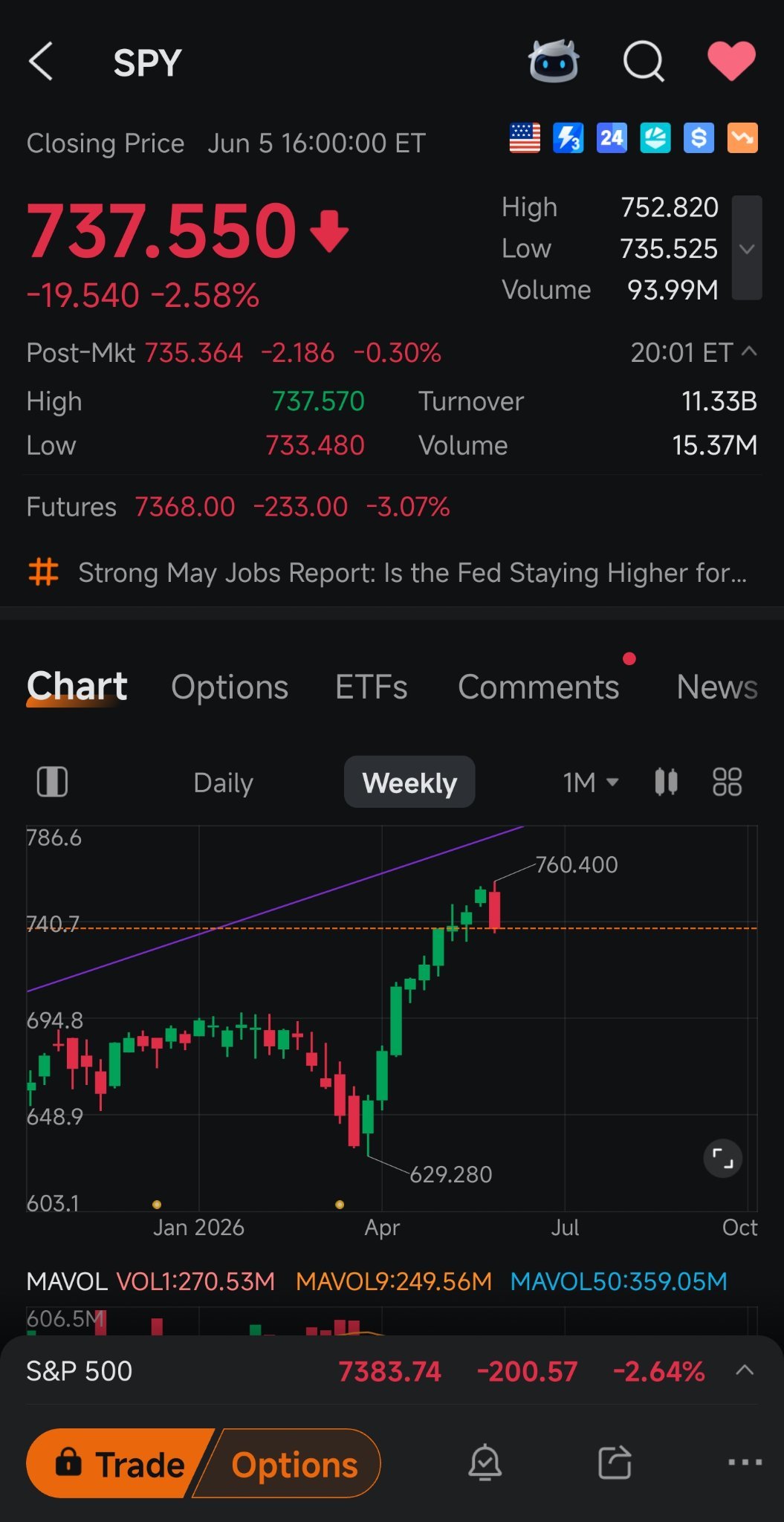Tap the teal chart badge icon

coord(655,138)
